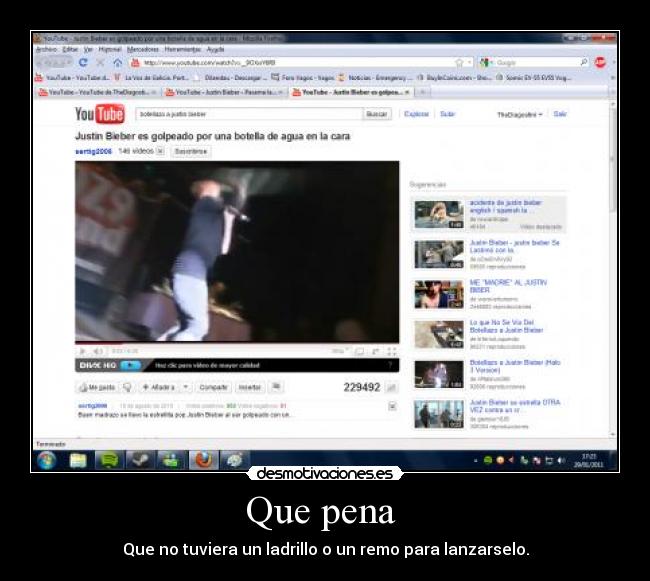The image size is (650, 581).
Task: Open the Historial menu
Action: coord(110,49)
